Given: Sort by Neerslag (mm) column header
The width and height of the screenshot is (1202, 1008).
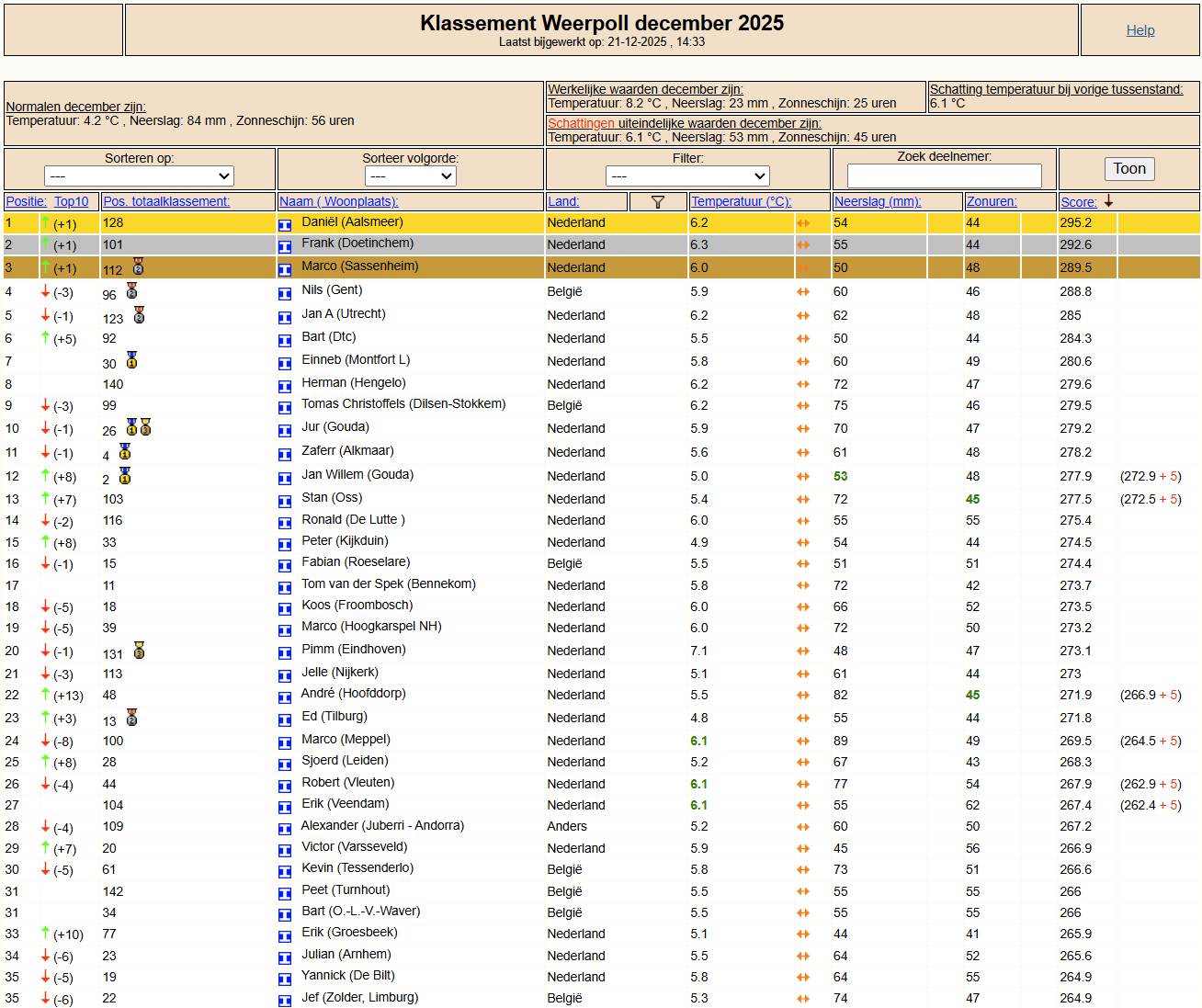Looking at the screenshot, I should tap(878, 201).
